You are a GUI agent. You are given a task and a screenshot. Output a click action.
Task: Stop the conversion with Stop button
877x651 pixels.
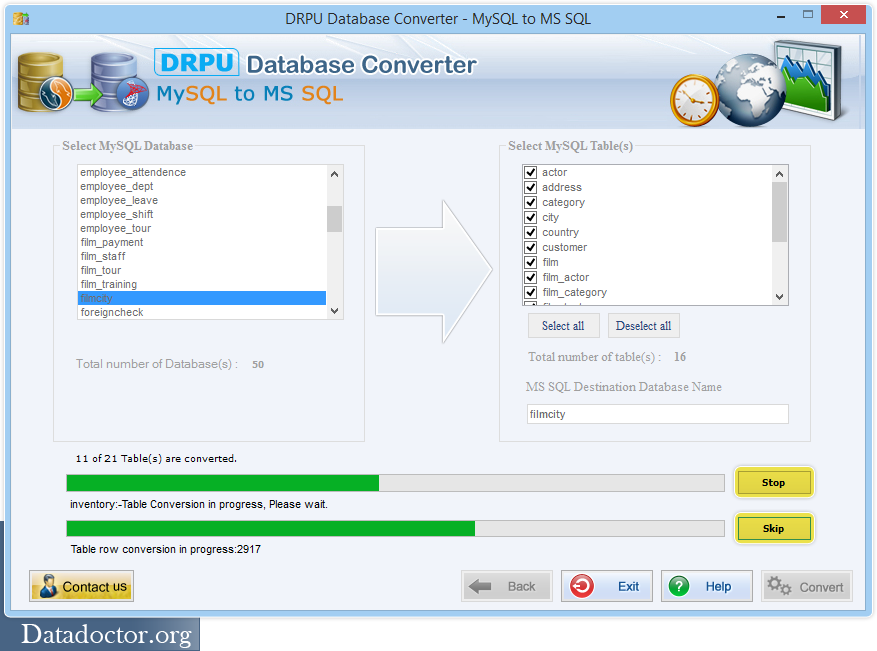click(774, 482)
